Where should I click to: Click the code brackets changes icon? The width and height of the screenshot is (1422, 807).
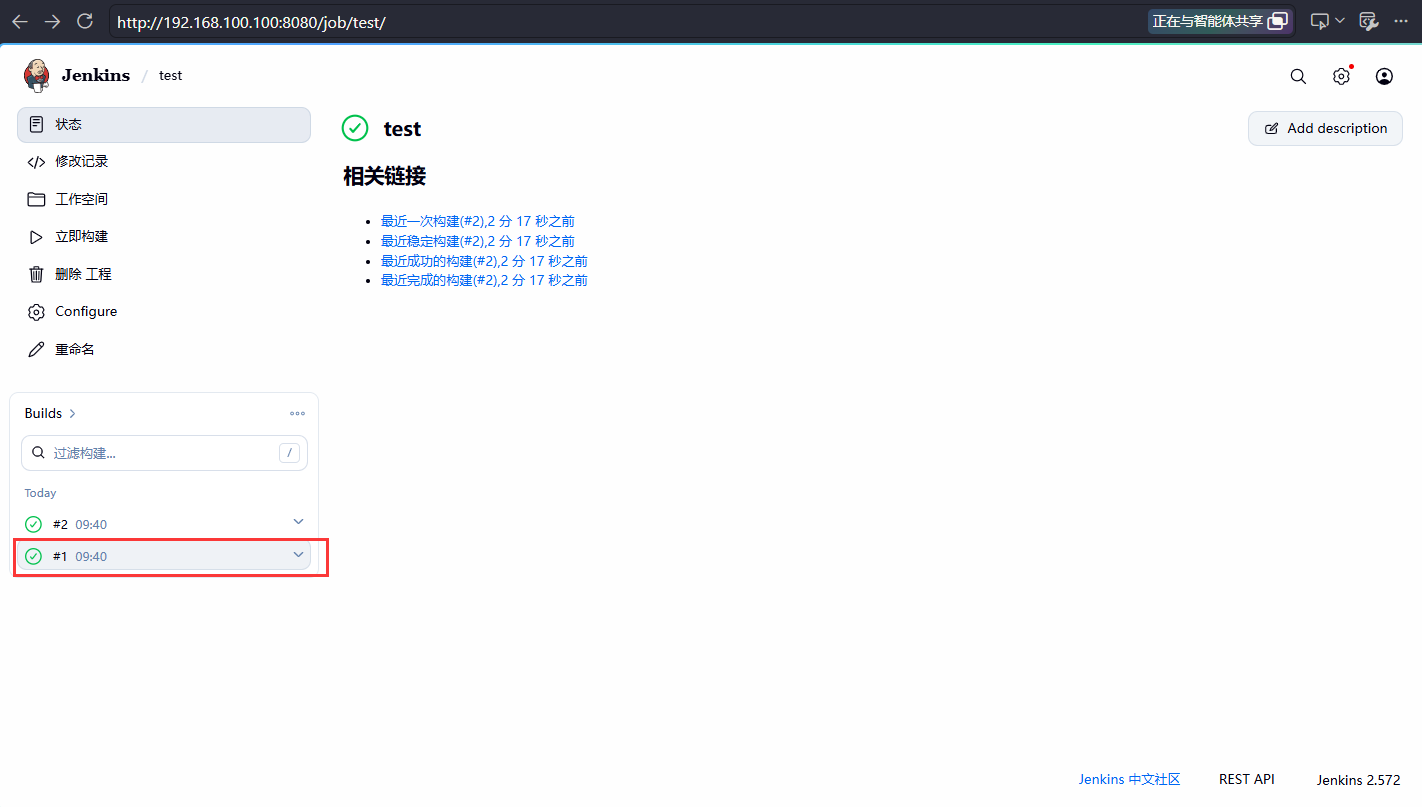click(36, 161)
